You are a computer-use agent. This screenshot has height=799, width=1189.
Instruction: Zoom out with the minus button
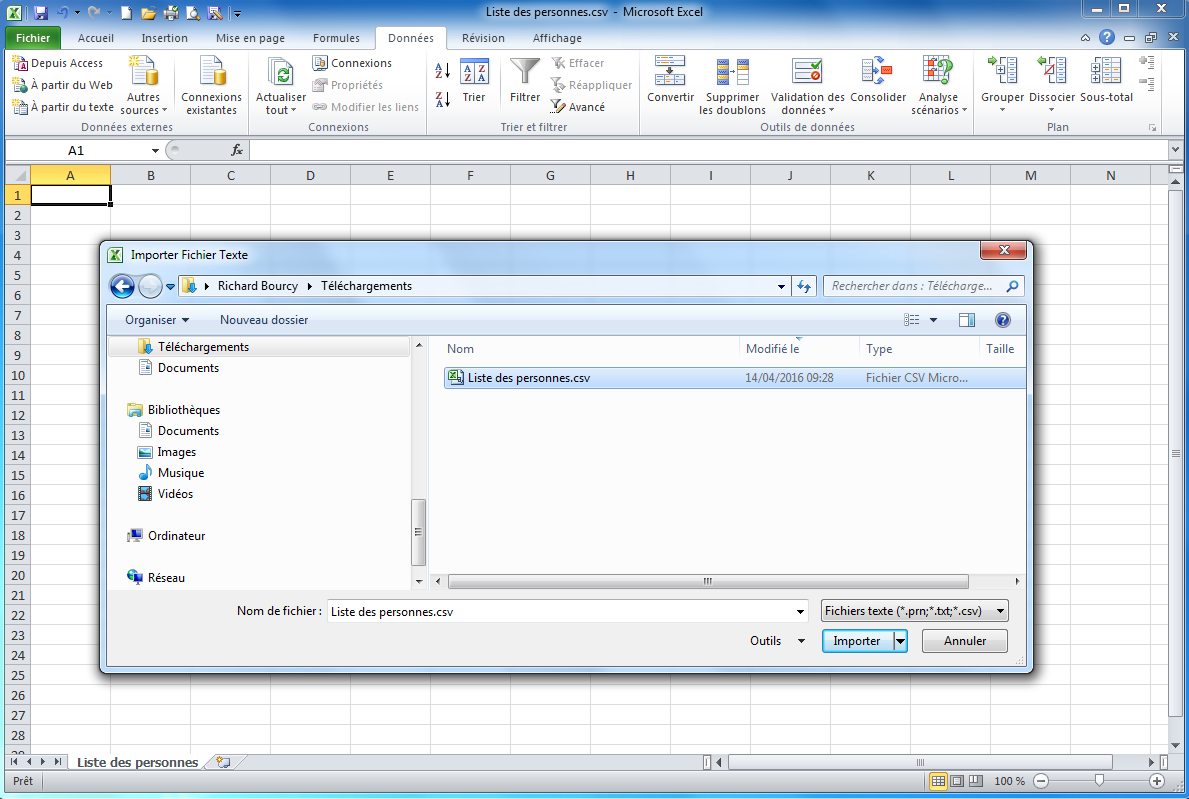(x=1041, y=781)
